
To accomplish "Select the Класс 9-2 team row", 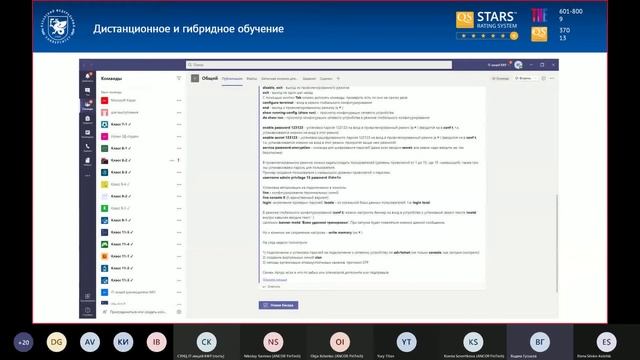I will [141, 196].
